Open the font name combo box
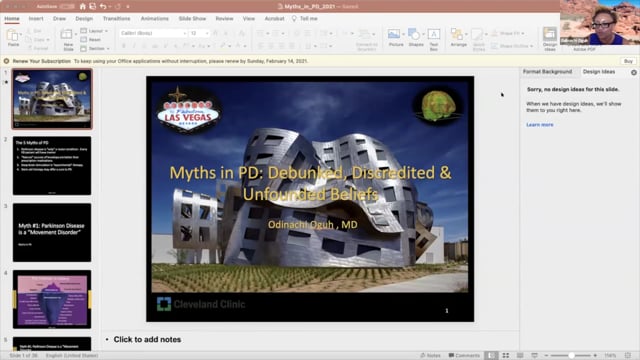Image resolution: width=640 pixels, height=360 pixels. [x=153, y=33]
